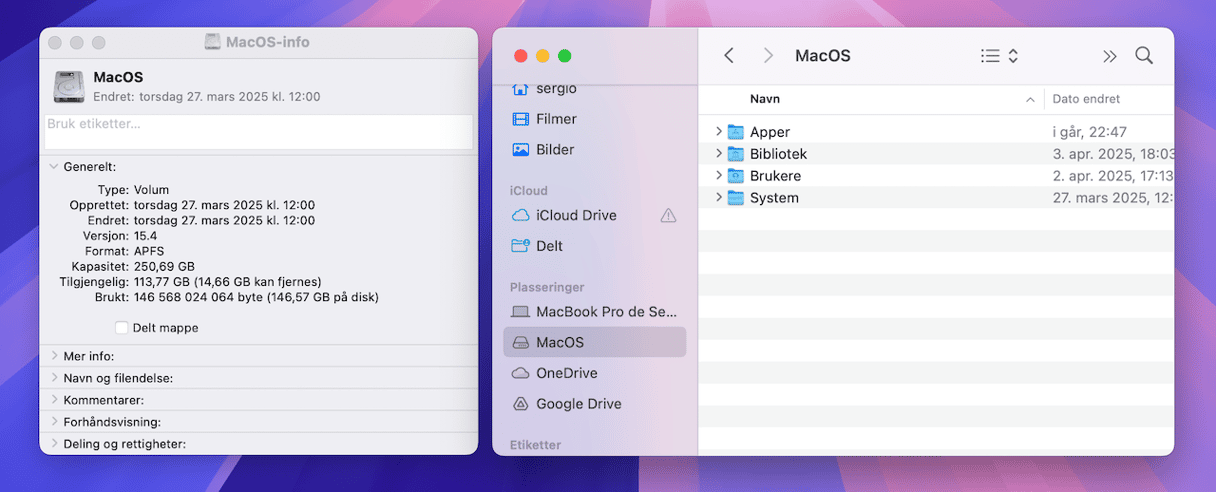This screenshot has width=1216, height=492.
Task: Expand the Kommentarer section
Action: (54, 400)
